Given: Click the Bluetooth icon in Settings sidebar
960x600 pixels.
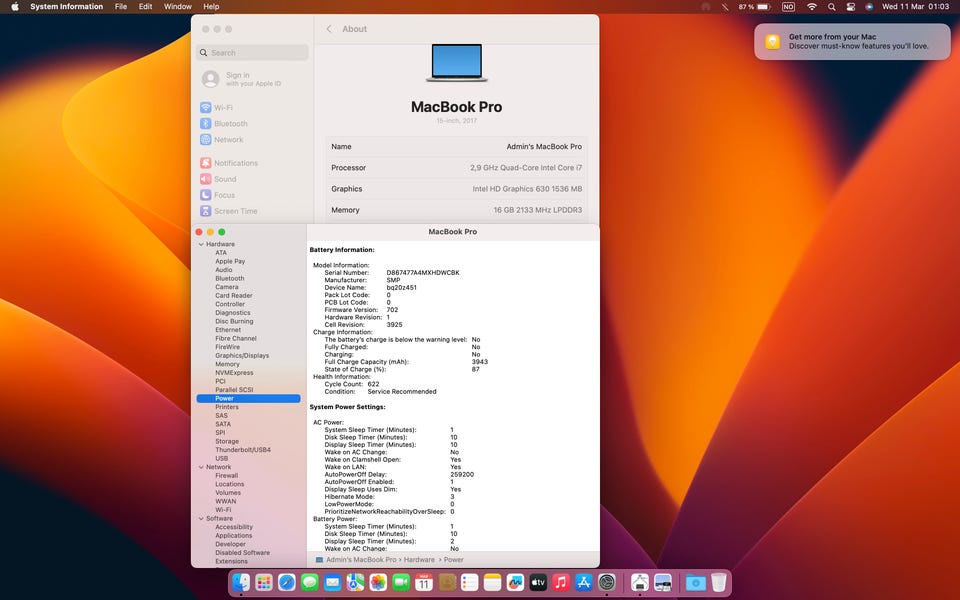Looking at the screenshot, I should click(x=206, y=124).
